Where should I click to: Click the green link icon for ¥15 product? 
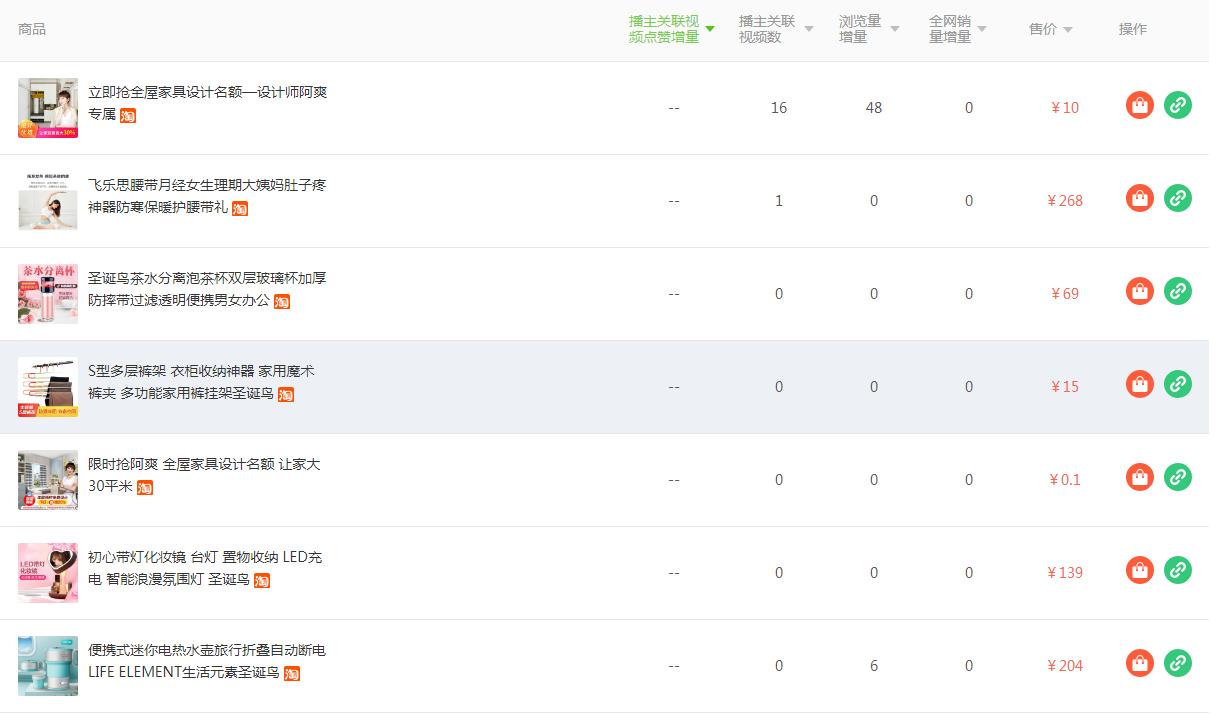tap(1177, 384)
